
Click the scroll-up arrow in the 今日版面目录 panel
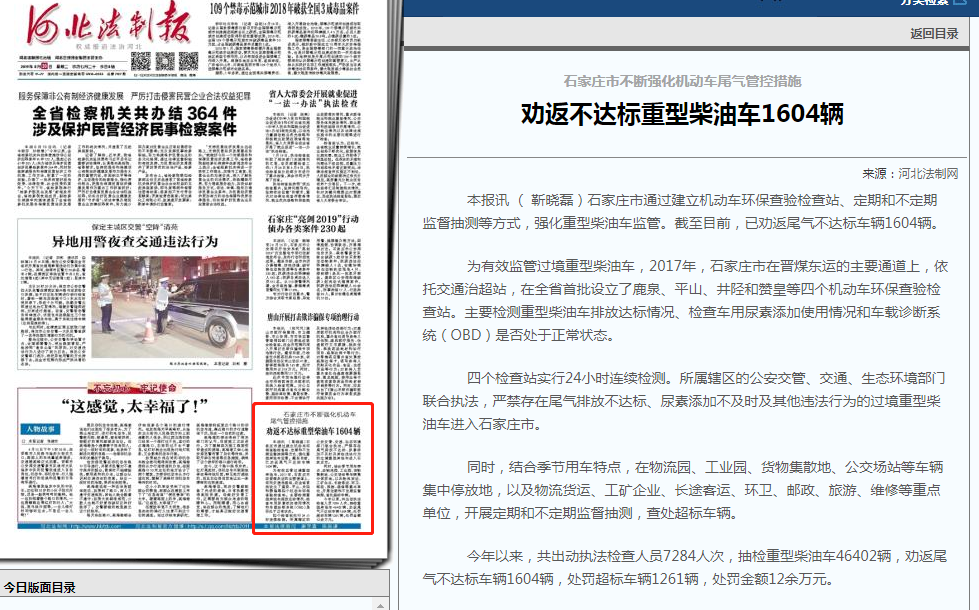pos(383,604)
